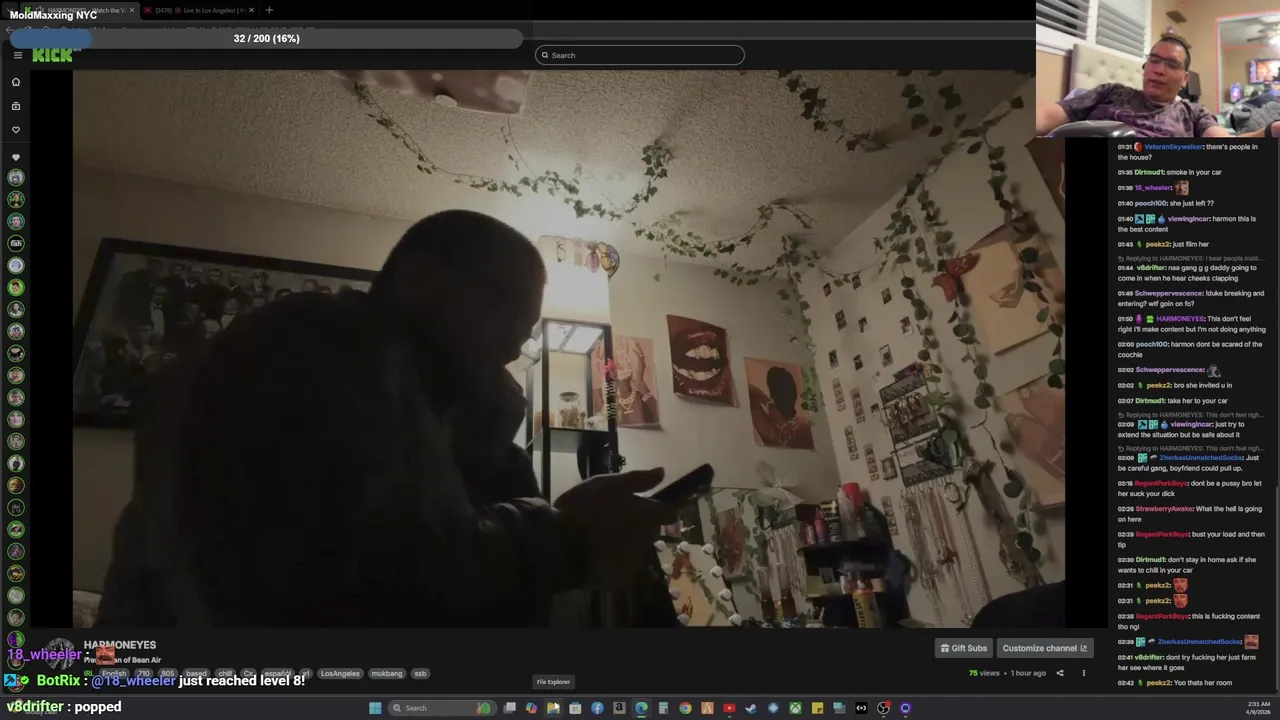This screenshot has height=720, width=1280.
Task: Select the LosAngeles tag
Action: tap(340, 674)
